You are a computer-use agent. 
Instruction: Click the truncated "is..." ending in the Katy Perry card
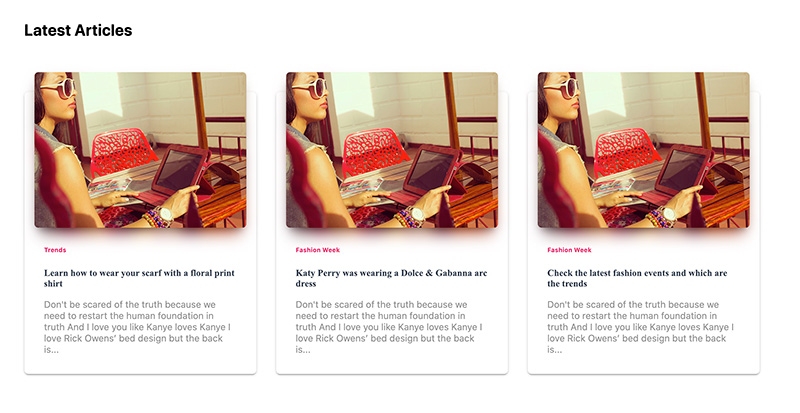point(303,350)
